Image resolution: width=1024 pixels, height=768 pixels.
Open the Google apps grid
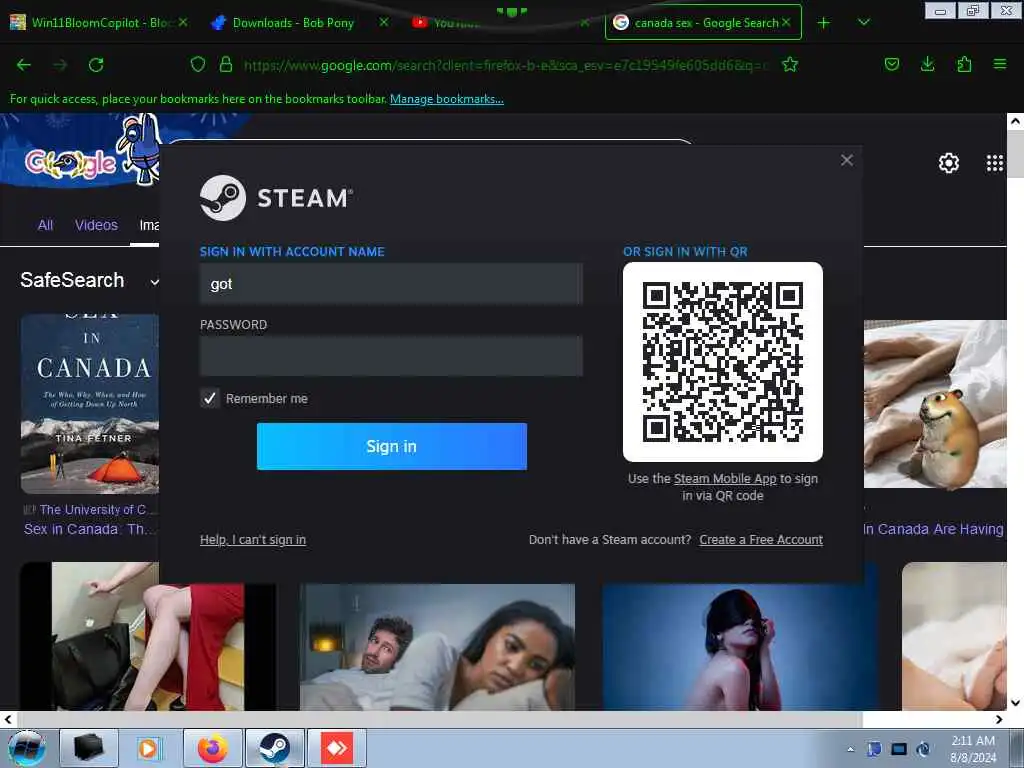click(x=995, y=163)
